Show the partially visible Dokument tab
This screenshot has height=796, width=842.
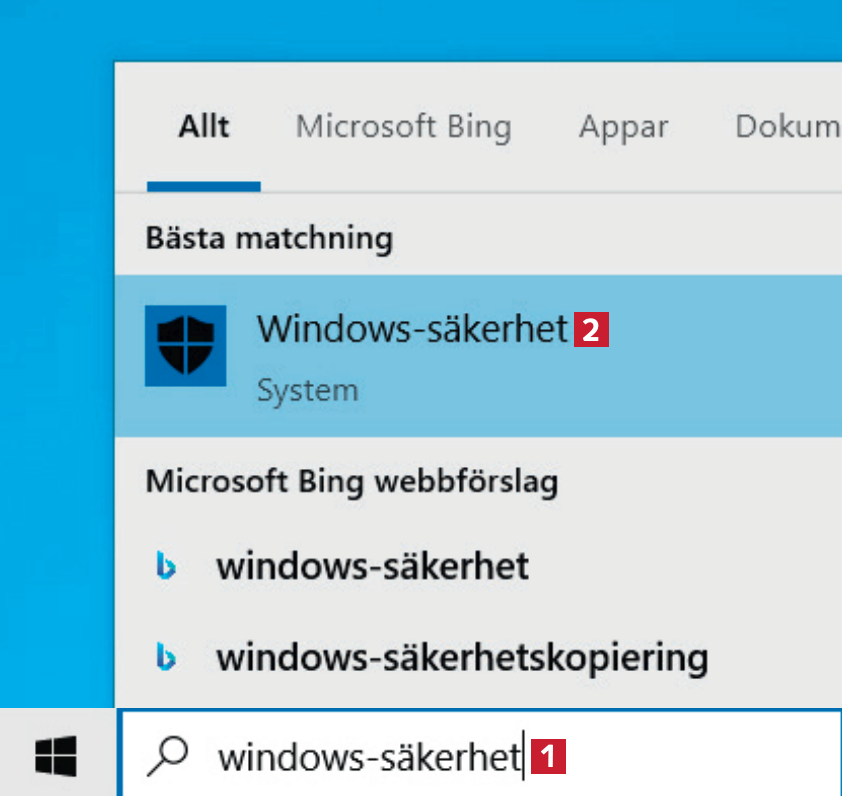point(787,128)
